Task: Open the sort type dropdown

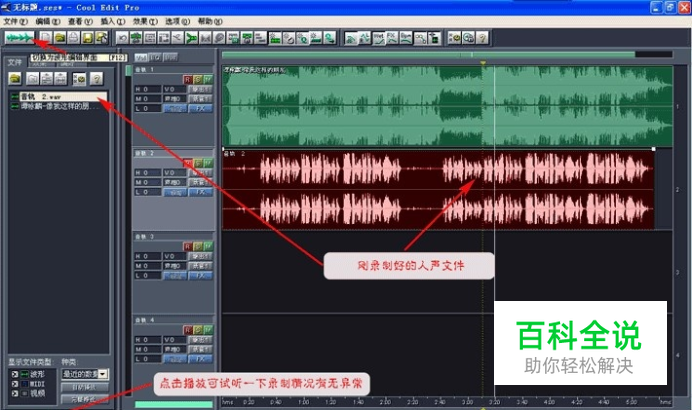Action: pyautogui.click(x=103, y=374)
